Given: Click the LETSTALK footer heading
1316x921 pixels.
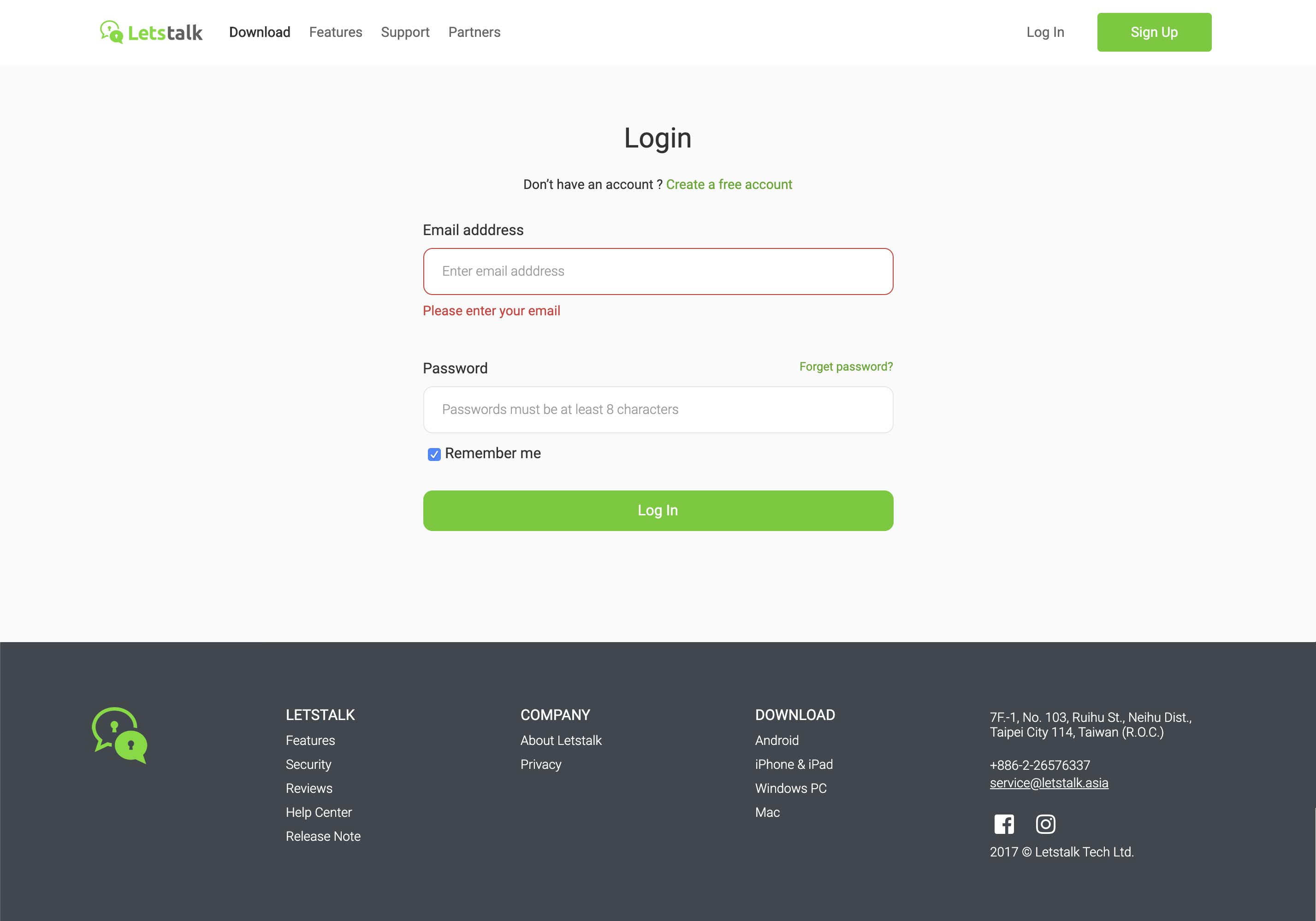Looking at the screenshot, I should [x=320, y=714].
